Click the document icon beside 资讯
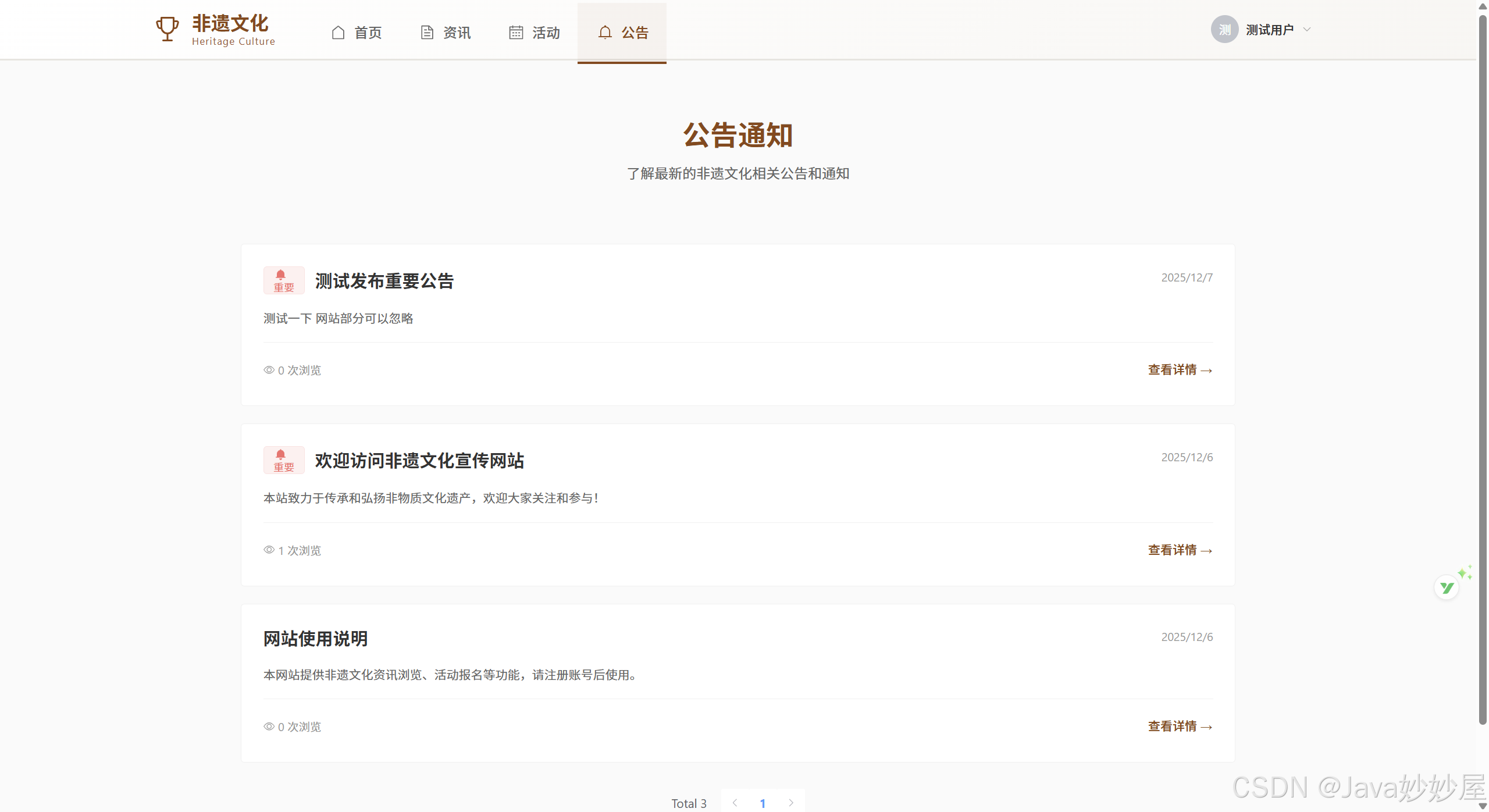Viewport: 1489px width, 812px height. [427, 33]
